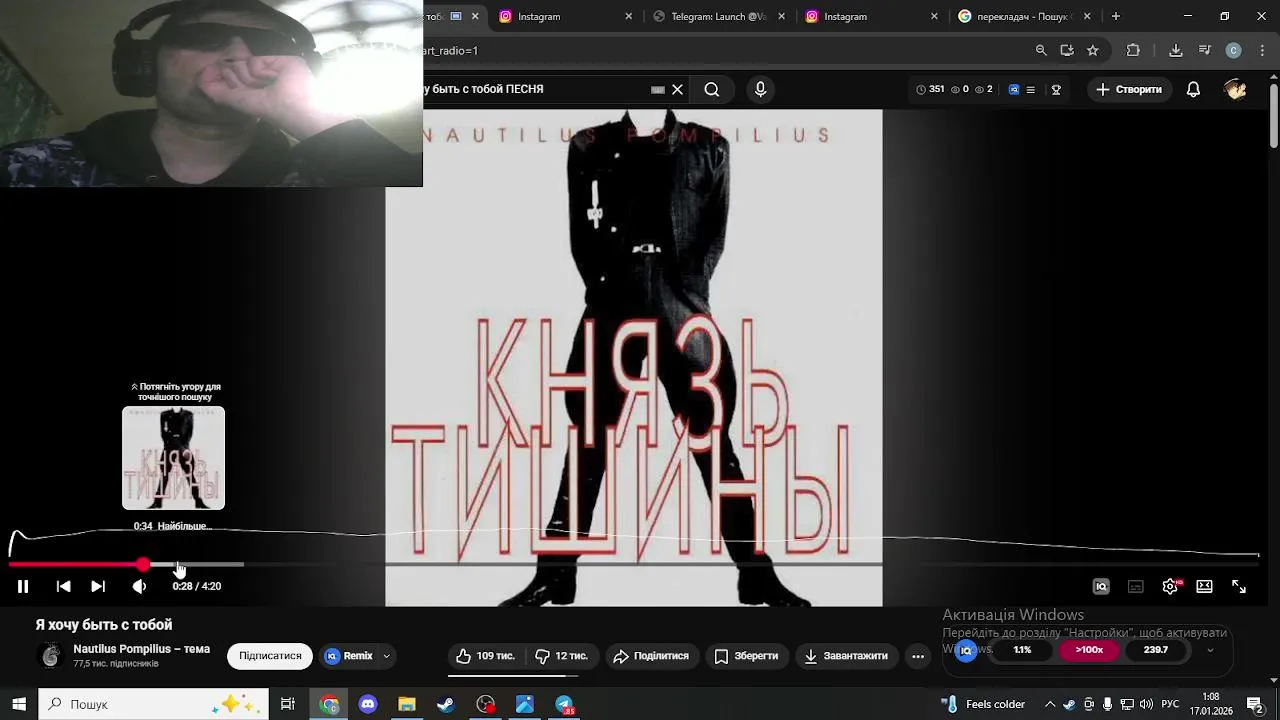Open the system tray volume icon
The width and height of the screenshot is (1280, 720).
click(1146, 704)
